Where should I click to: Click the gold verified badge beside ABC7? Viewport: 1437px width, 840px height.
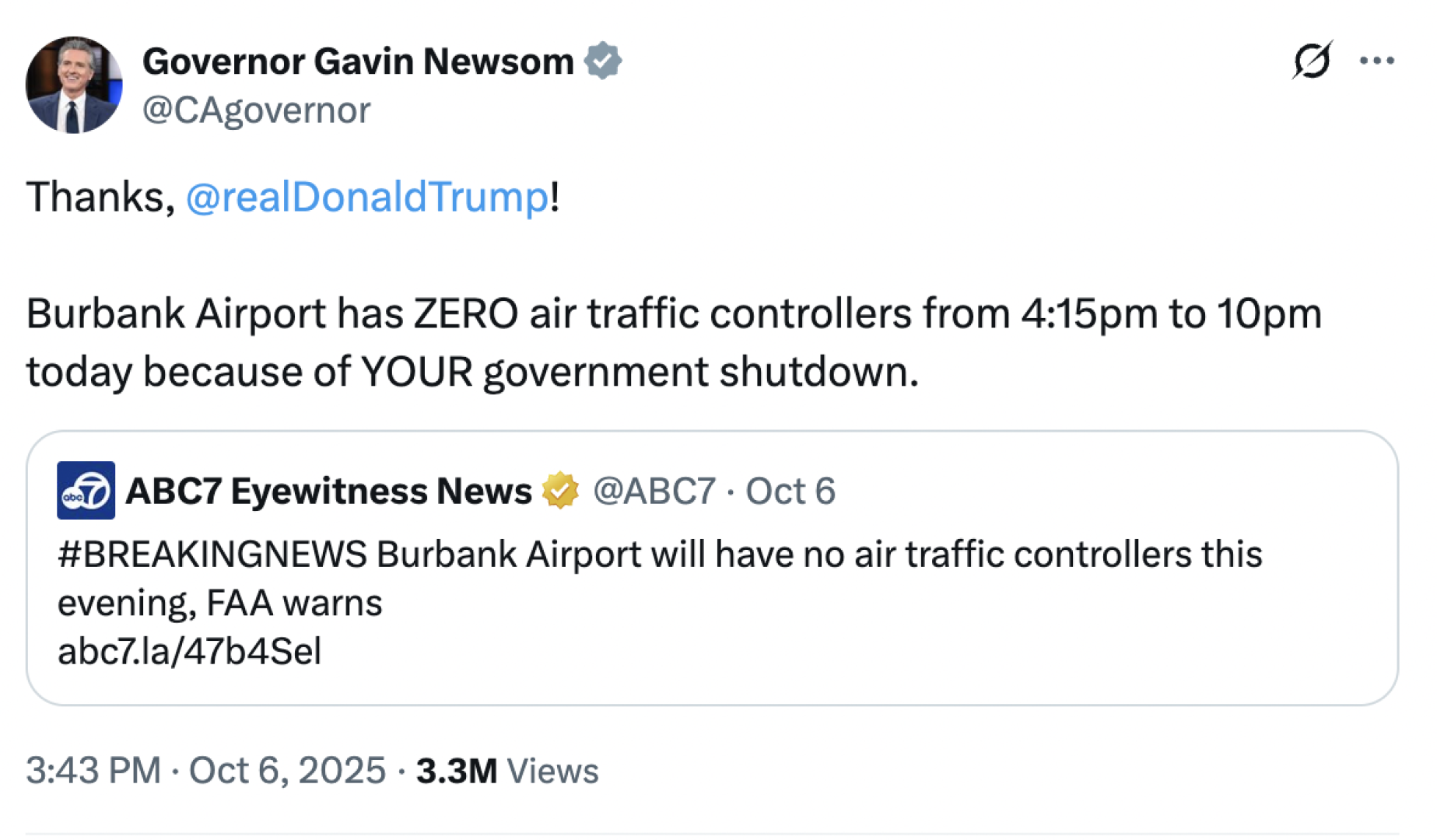pyautogui.click(x=560, y=491)
